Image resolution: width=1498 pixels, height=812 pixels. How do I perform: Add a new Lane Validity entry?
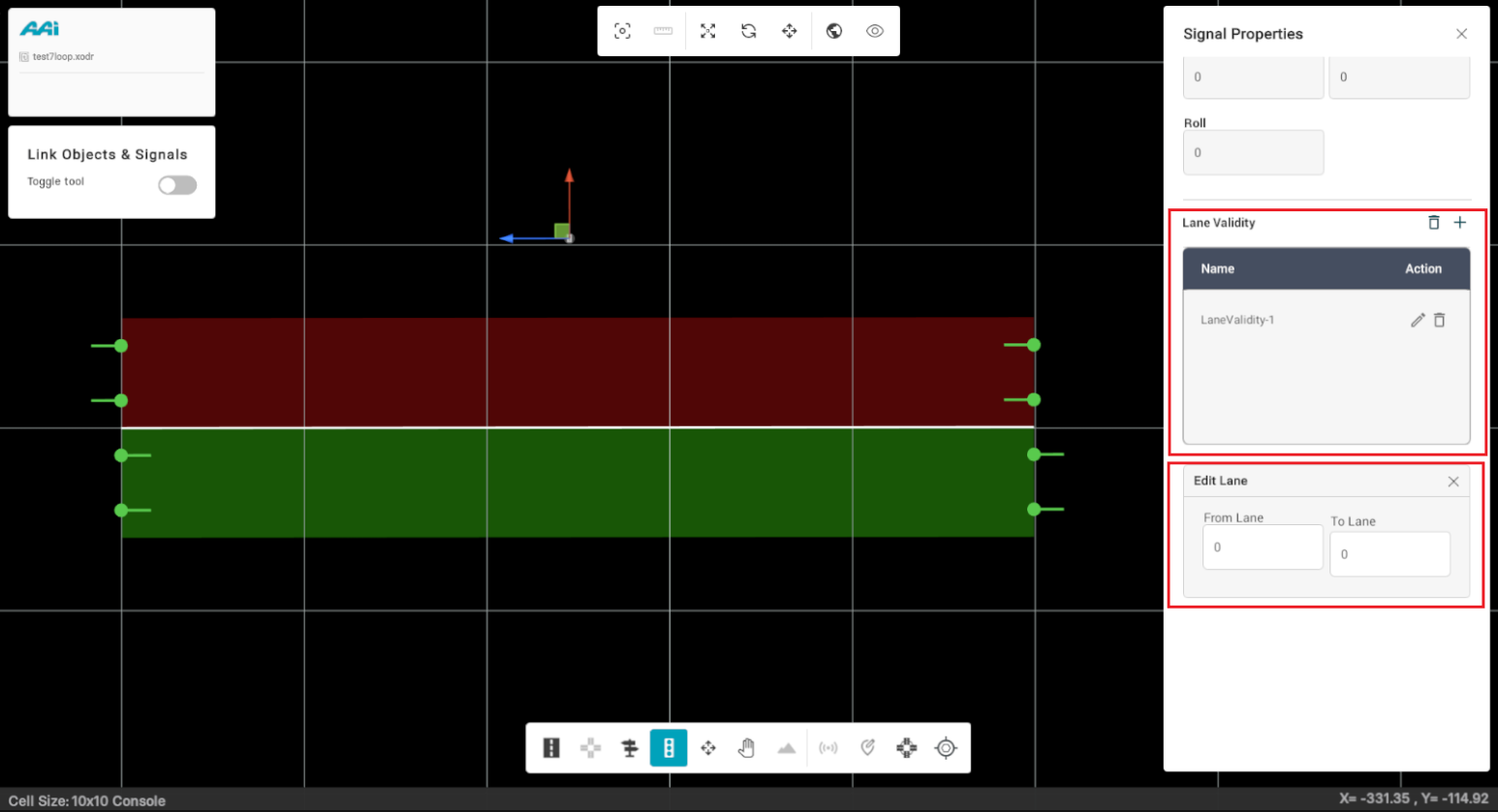tap(1460, 223)
